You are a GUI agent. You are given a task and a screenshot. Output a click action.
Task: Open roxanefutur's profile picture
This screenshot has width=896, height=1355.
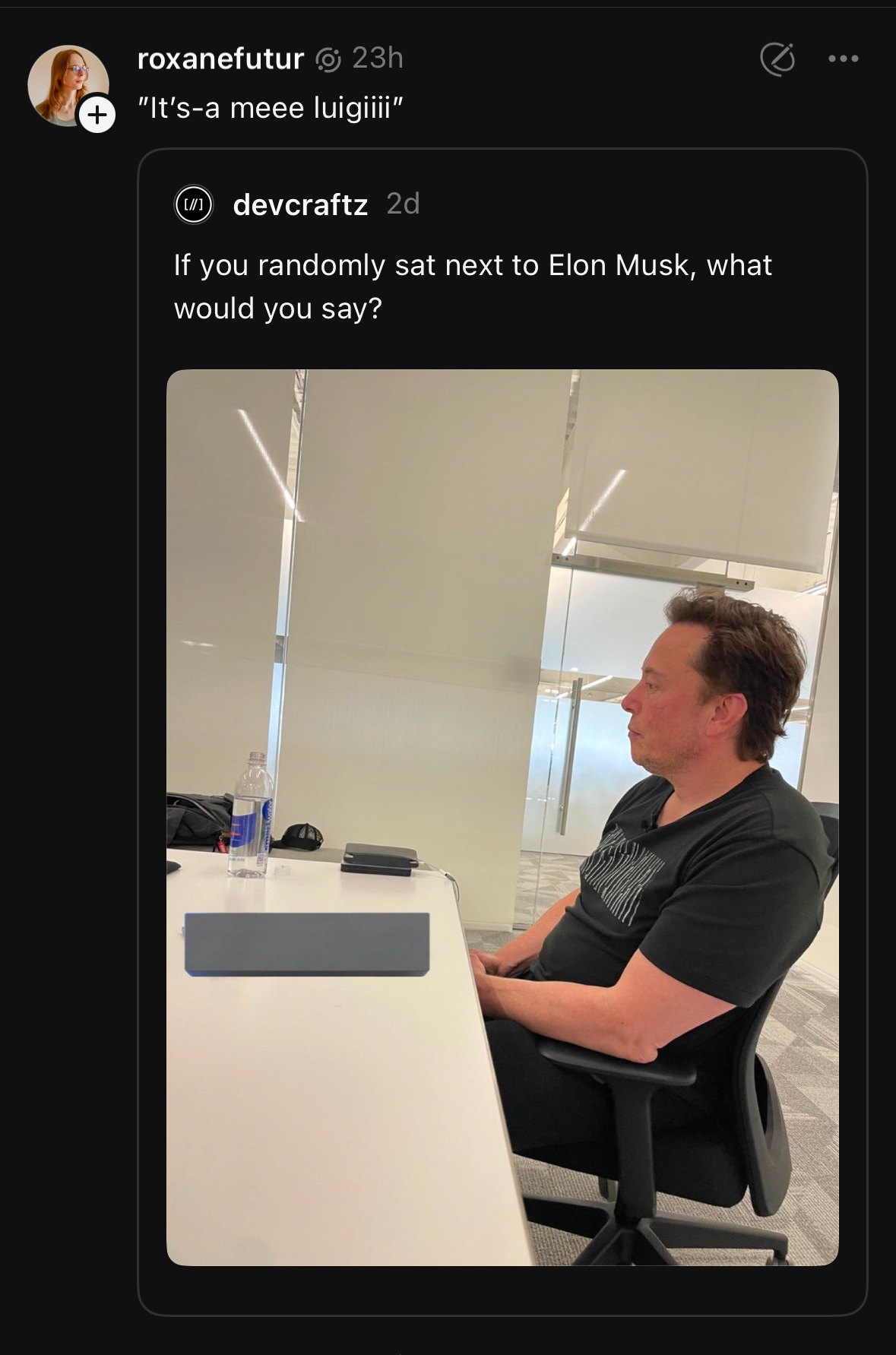[68, 85]
